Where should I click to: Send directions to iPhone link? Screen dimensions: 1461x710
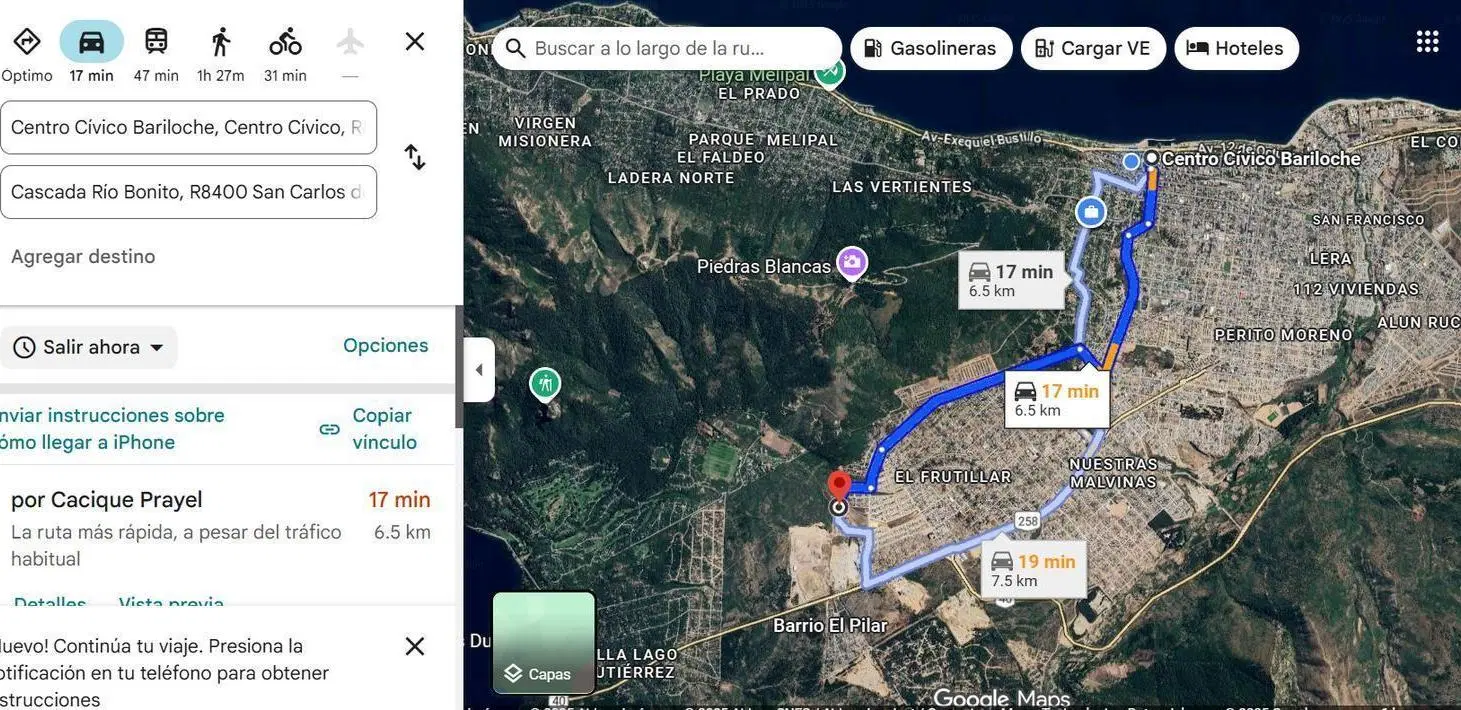pyautogui.click(x=112, y=428)
